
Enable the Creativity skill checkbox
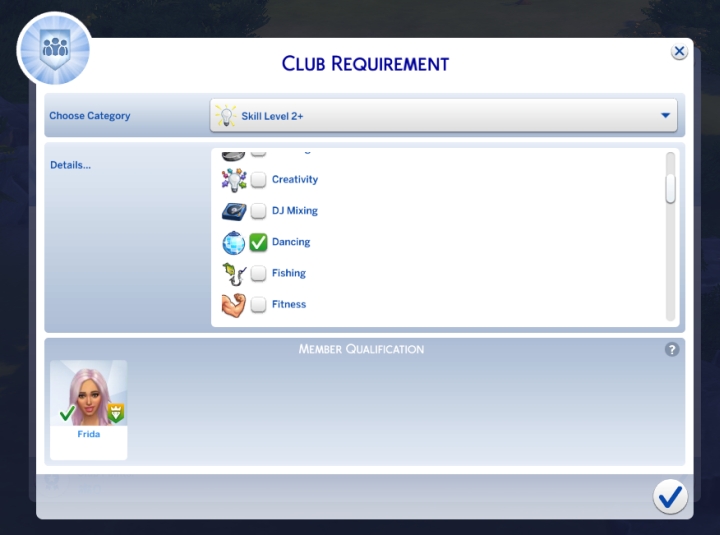(259, 180)
